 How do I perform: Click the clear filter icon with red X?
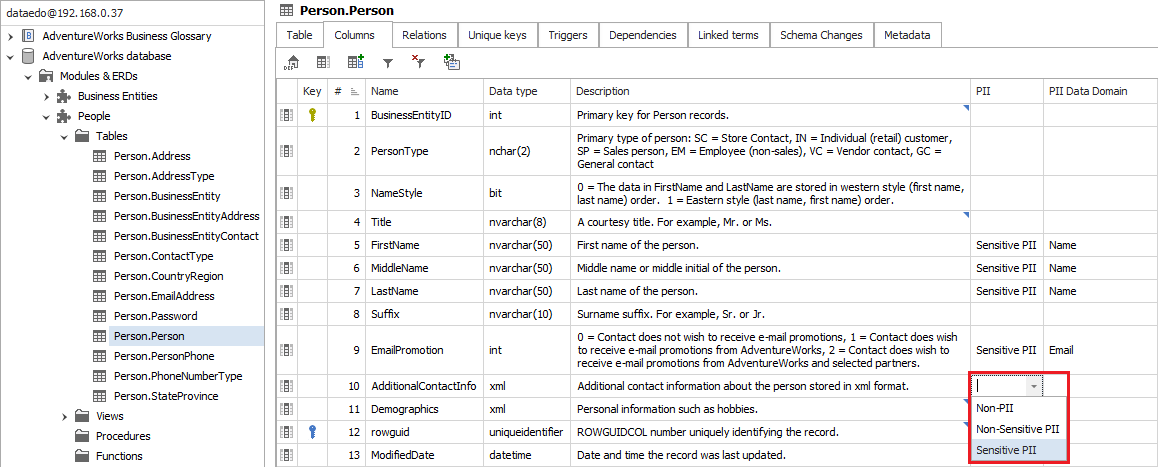[x=419, y=62]
